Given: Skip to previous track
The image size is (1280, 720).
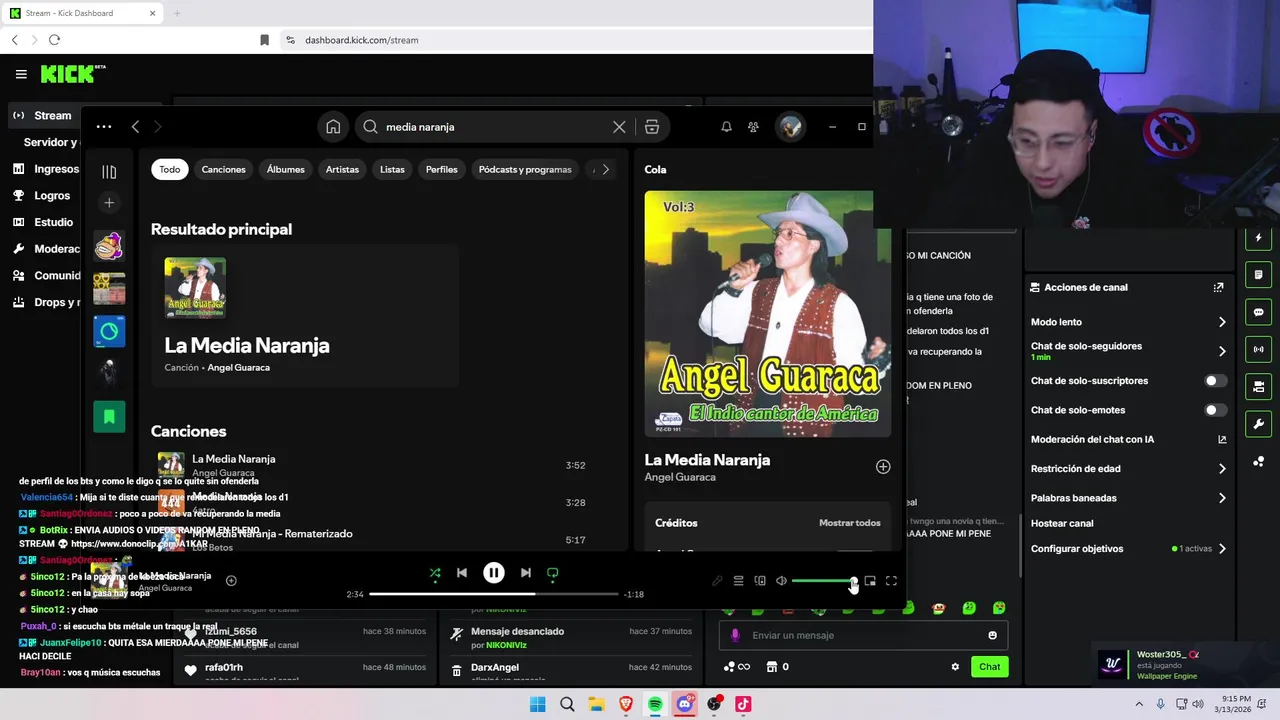Looking at the screenshot, I should click(462, 573).
